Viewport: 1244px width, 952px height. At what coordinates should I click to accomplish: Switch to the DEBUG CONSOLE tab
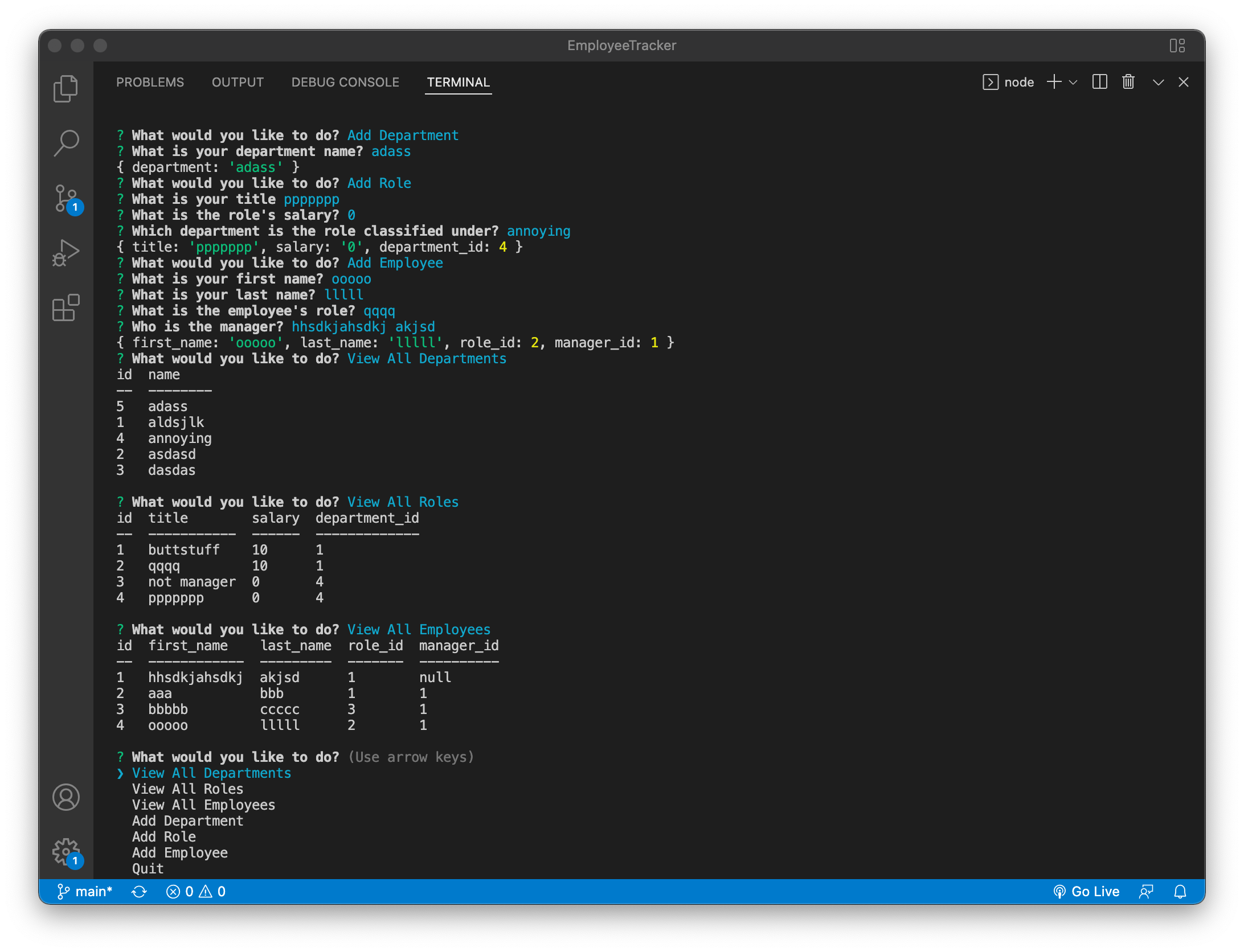(345, 82)
